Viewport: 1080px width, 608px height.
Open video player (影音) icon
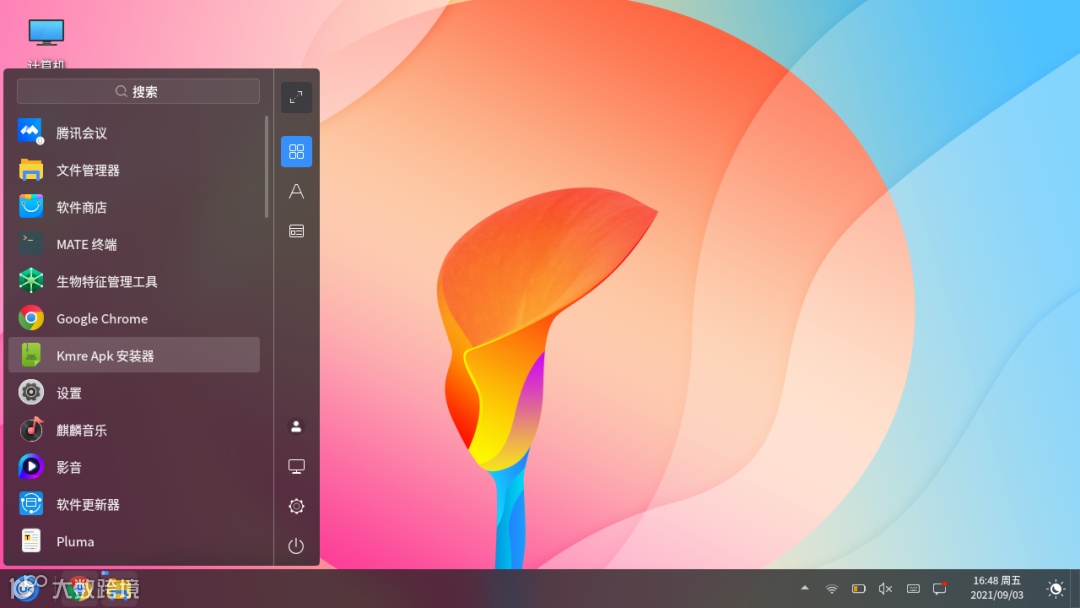coord(30,467)
